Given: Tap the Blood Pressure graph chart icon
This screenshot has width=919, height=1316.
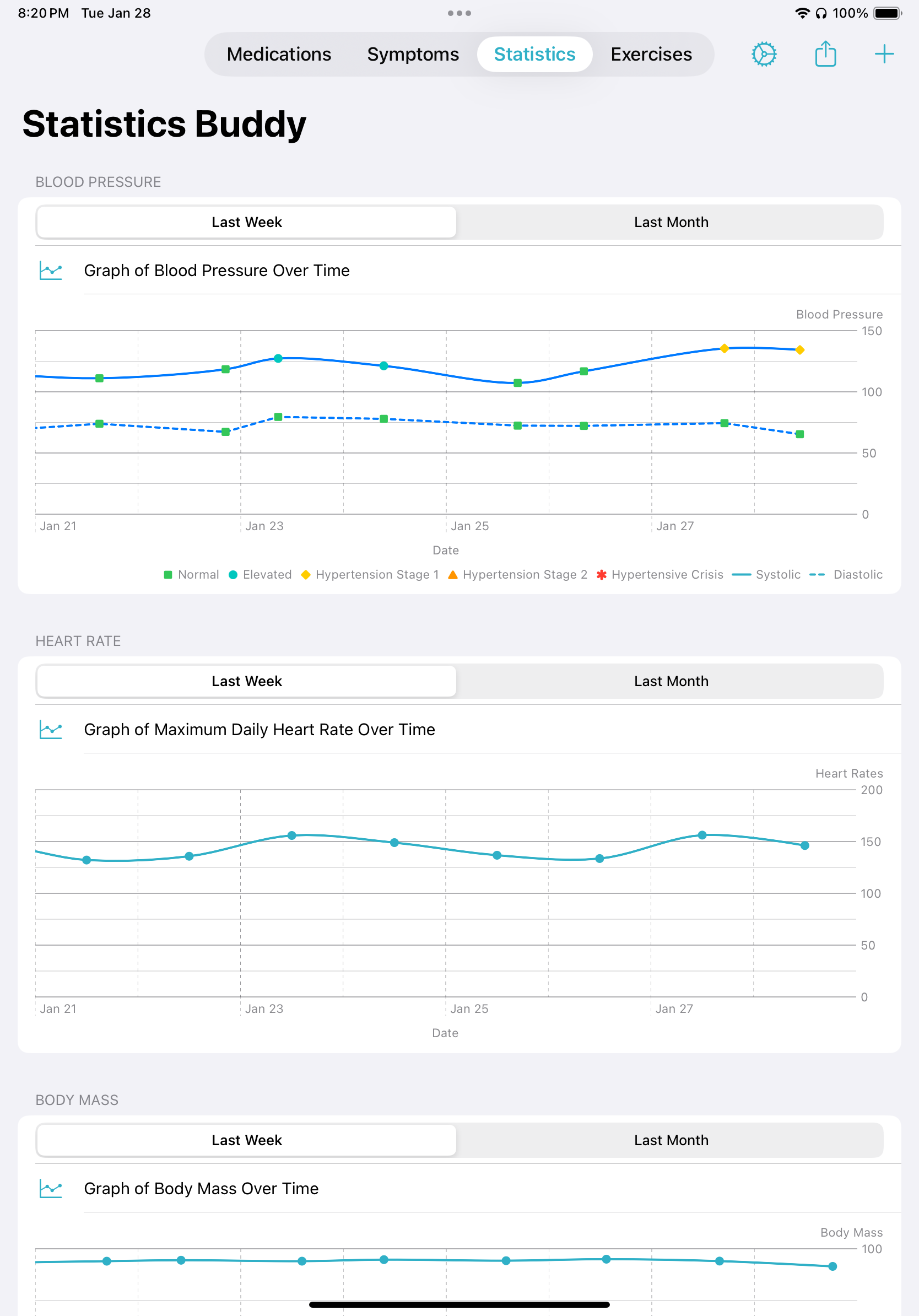Looking at the screenshot, I should point(51,270).
